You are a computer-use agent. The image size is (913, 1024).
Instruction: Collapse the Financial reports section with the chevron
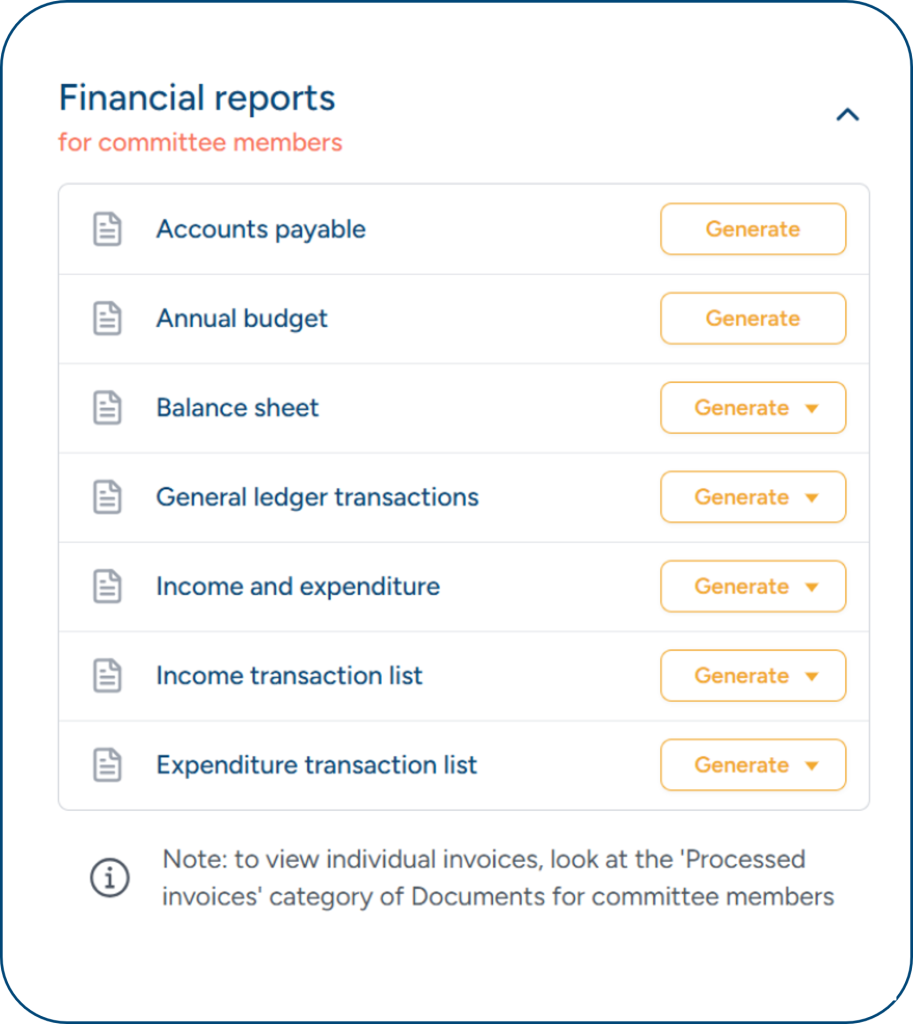click(x=847, y=115)
